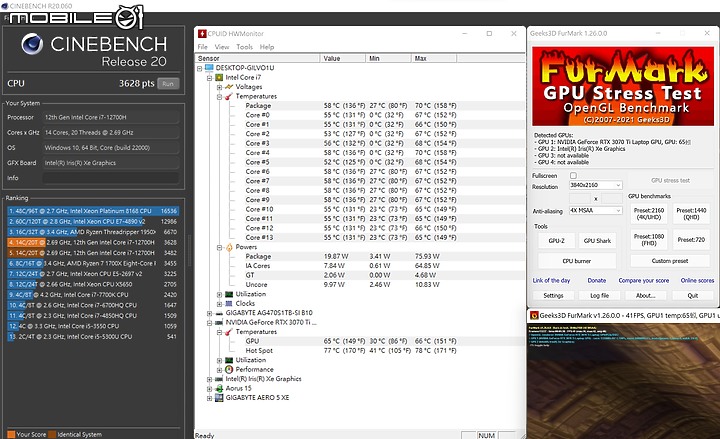
Task: Open the Log file in FurMark
Action: 599,296
